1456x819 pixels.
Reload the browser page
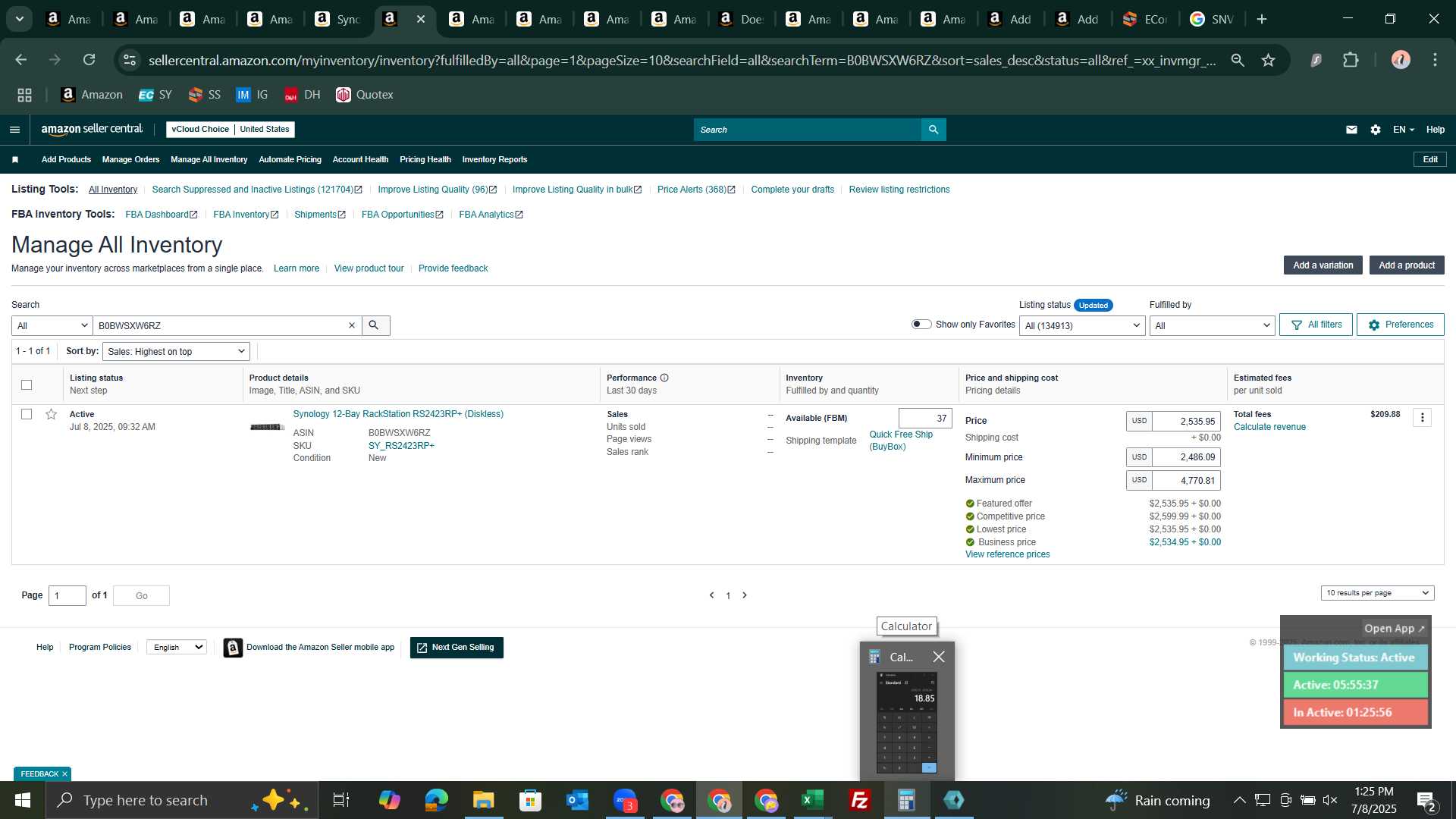(x=89, y=60)
